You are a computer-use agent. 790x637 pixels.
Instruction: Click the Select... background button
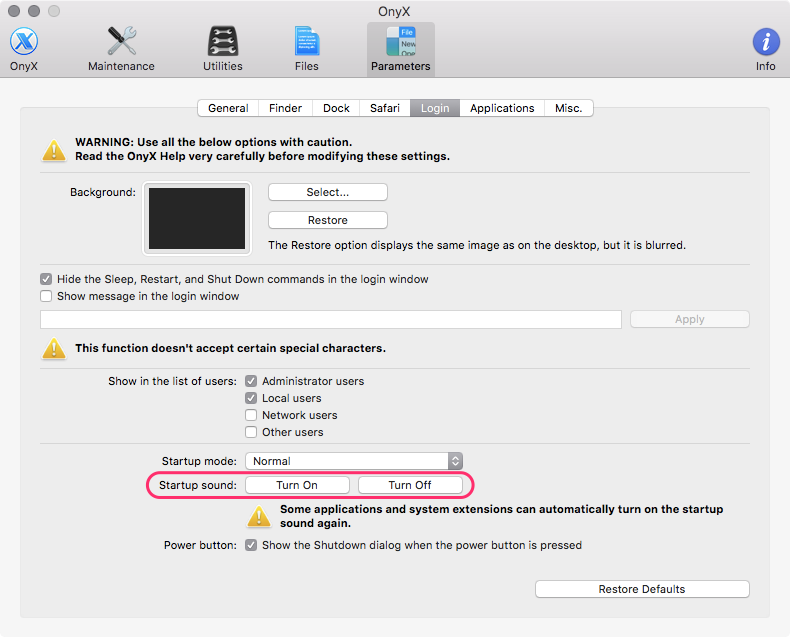click(x=328, y=192)
